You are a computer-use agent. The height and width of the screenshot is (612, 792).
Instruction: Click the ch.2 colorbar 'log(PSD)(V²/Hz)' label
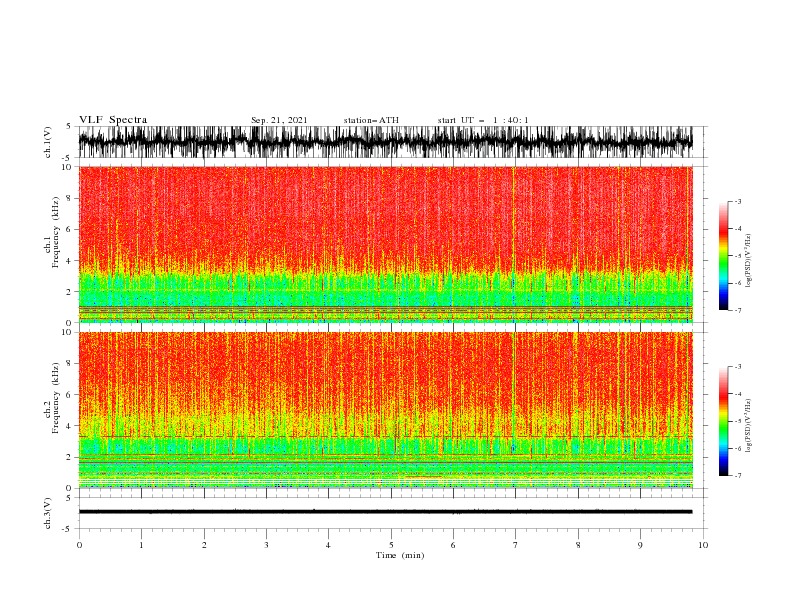click(749, 425)
